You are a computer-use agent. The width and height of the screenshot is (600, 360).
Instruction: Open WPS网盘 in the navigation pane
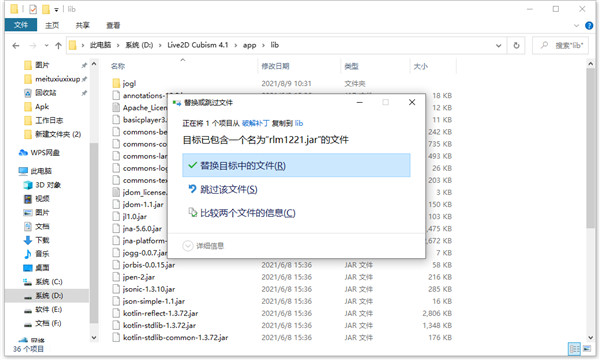point(45,153)
